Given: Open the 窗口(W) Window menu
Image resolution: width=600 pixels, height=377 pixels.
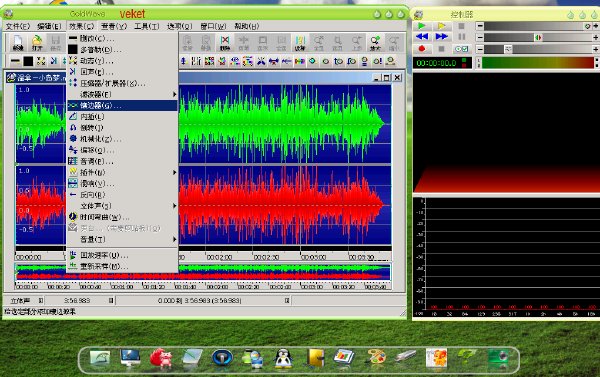Looking at the screenshot, I should point(213,26).
